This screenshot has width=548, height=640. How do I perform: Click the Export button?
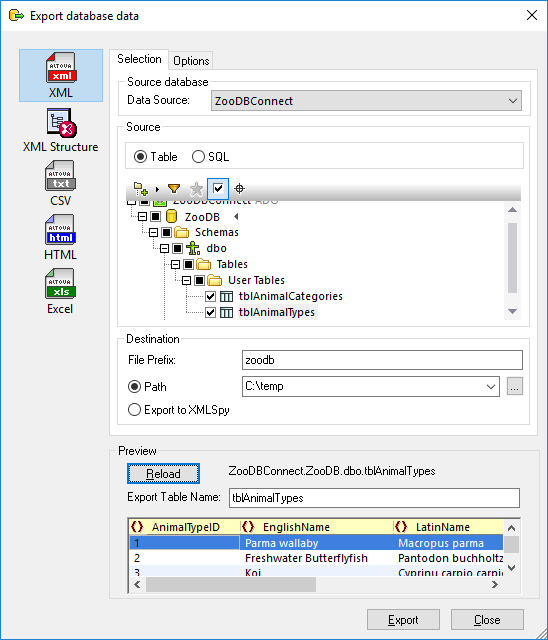pos(403,620)
